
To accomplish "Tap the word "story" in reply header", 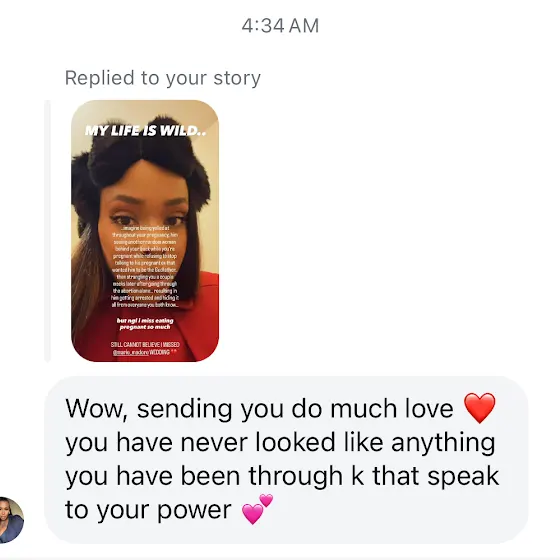I will [x=237, y=78].
